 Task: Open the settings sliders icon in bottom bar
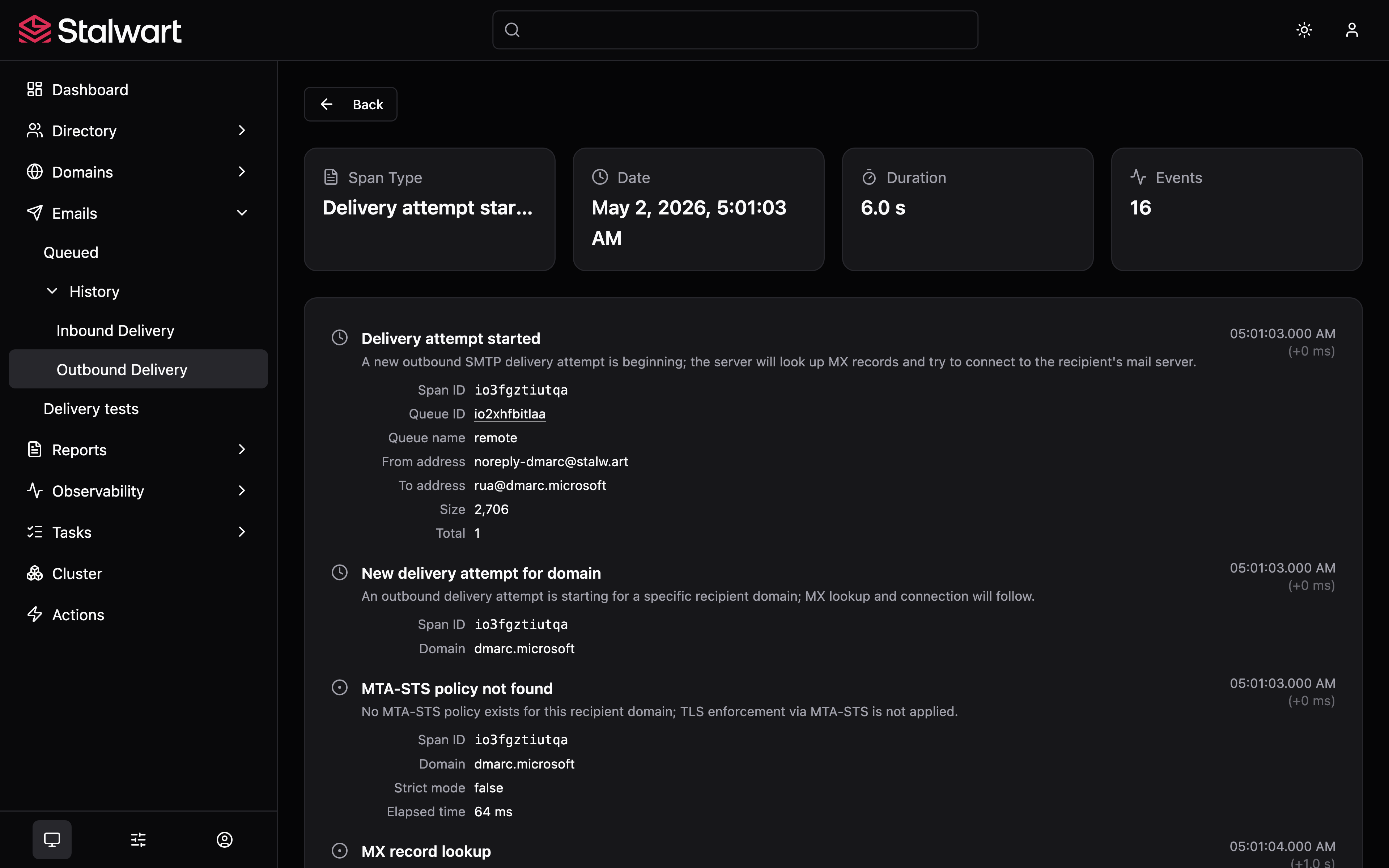point(138,840)
